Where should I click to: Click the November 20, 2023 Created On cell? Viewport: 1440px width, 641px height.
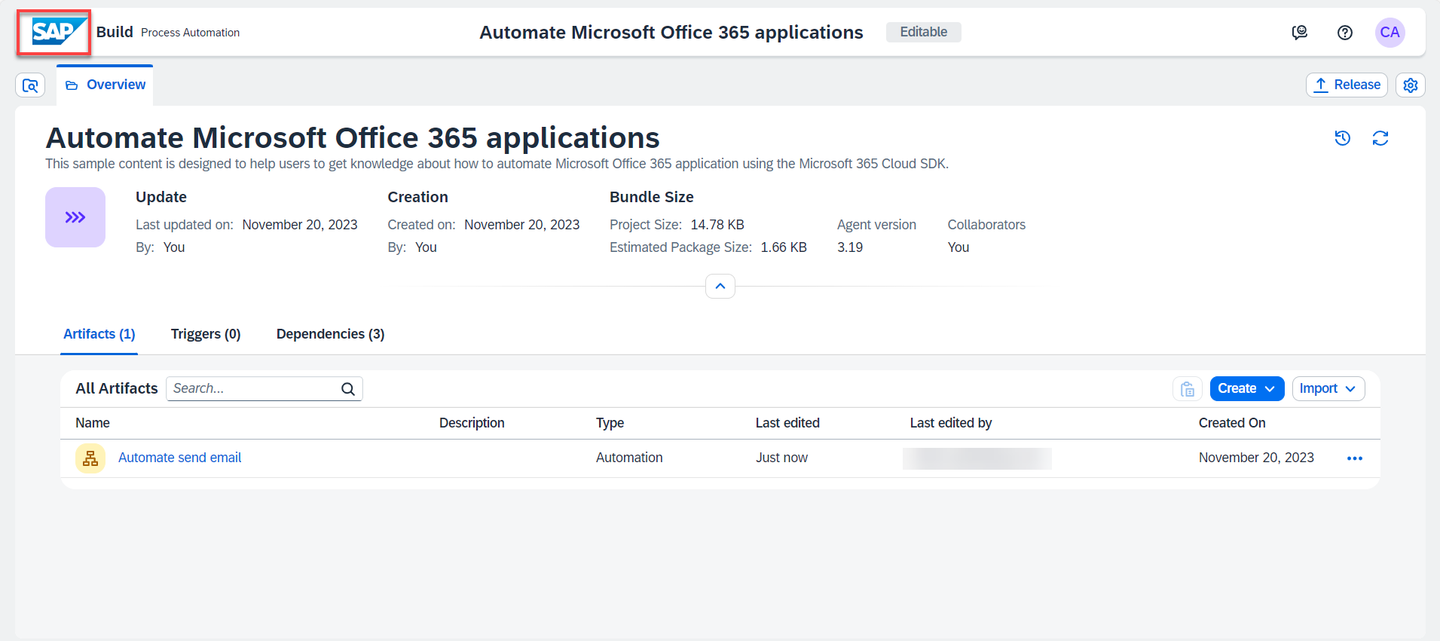[x=1256, y=458]
